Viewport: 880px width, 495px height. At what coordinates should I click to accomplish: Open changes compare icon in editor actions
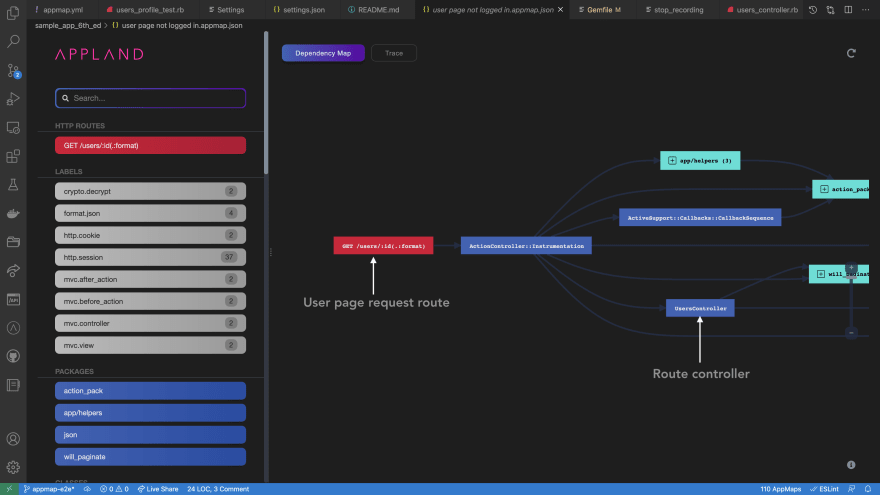pyautogui.click(x=830, y=10)
